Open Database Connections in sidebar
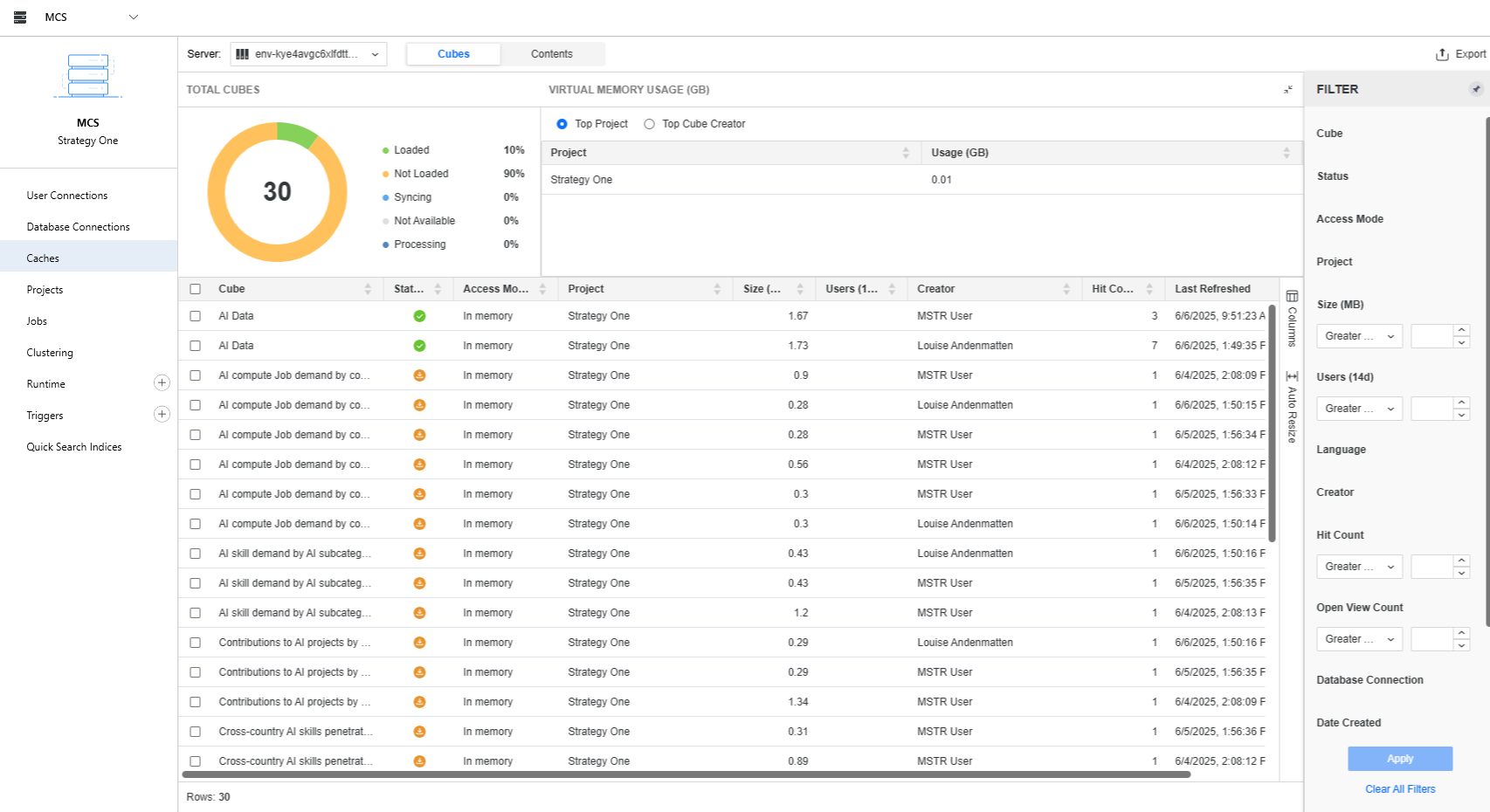Image resolution: width=1490 pixels, height=812 pixels. (78, 227)
